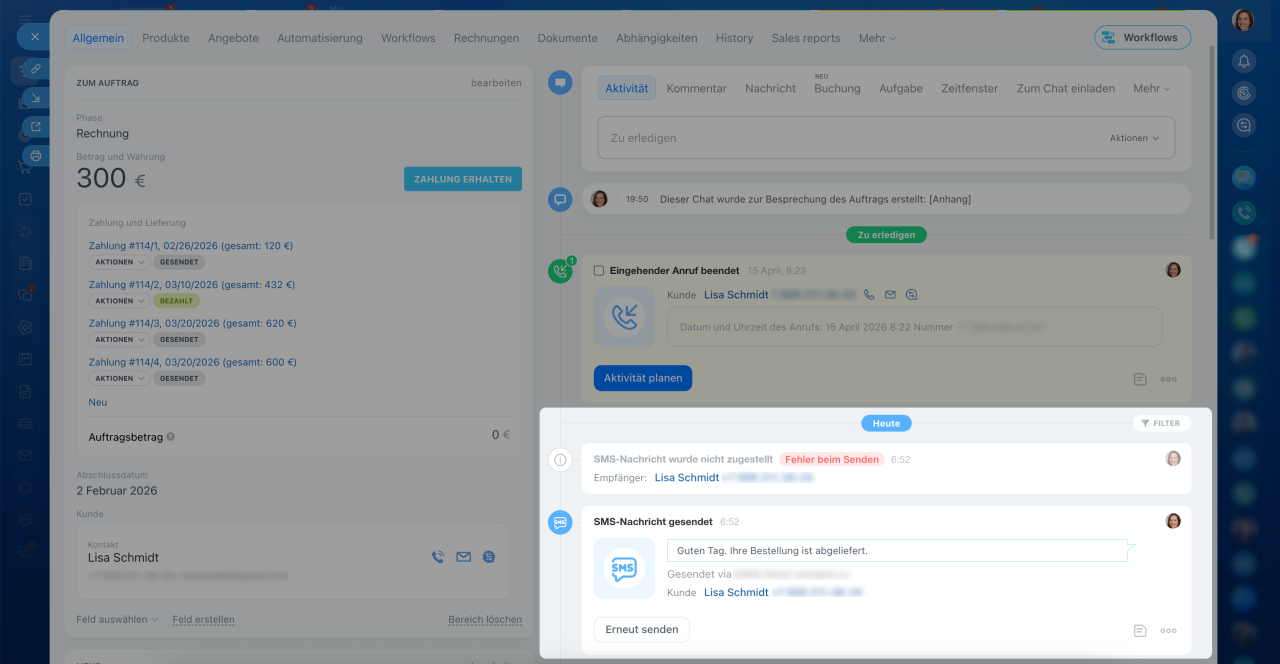Expand Feld auswählen dropdown

pyautogui.click(x=117, y=619)
